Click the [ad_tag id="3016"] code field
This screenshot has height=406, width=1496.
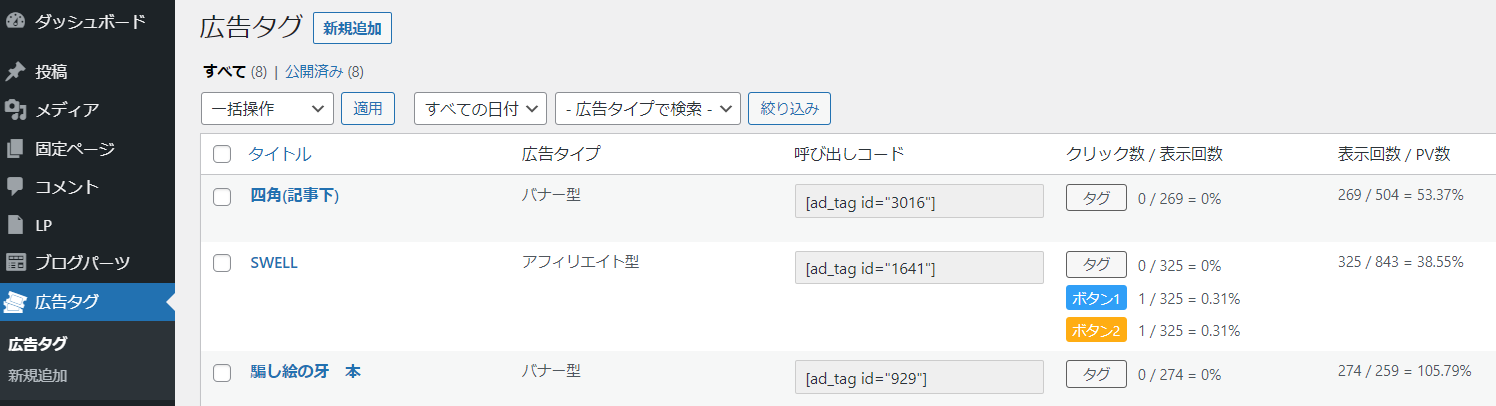point(919,201)
